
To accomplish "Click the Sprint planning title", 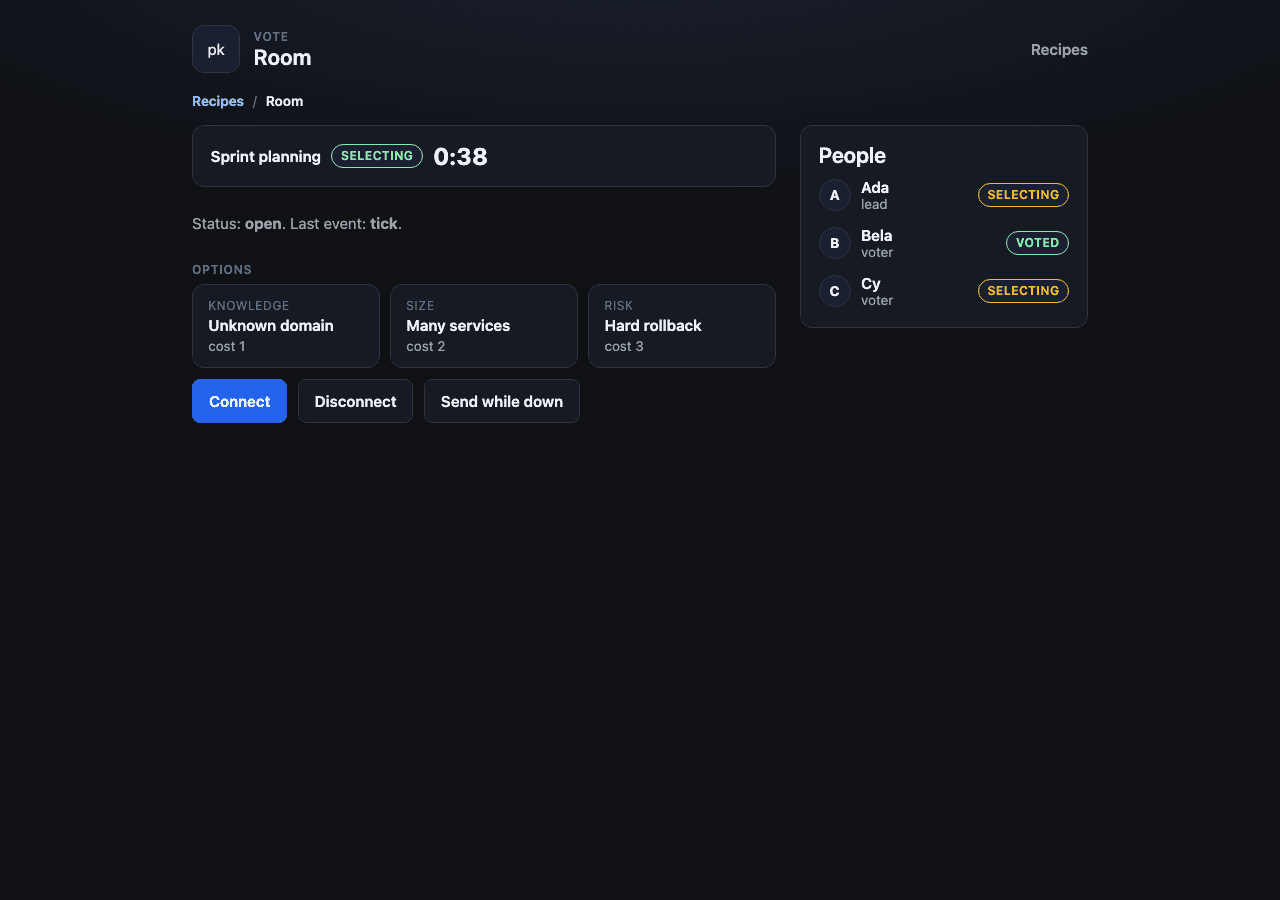I will click(265, 156).
